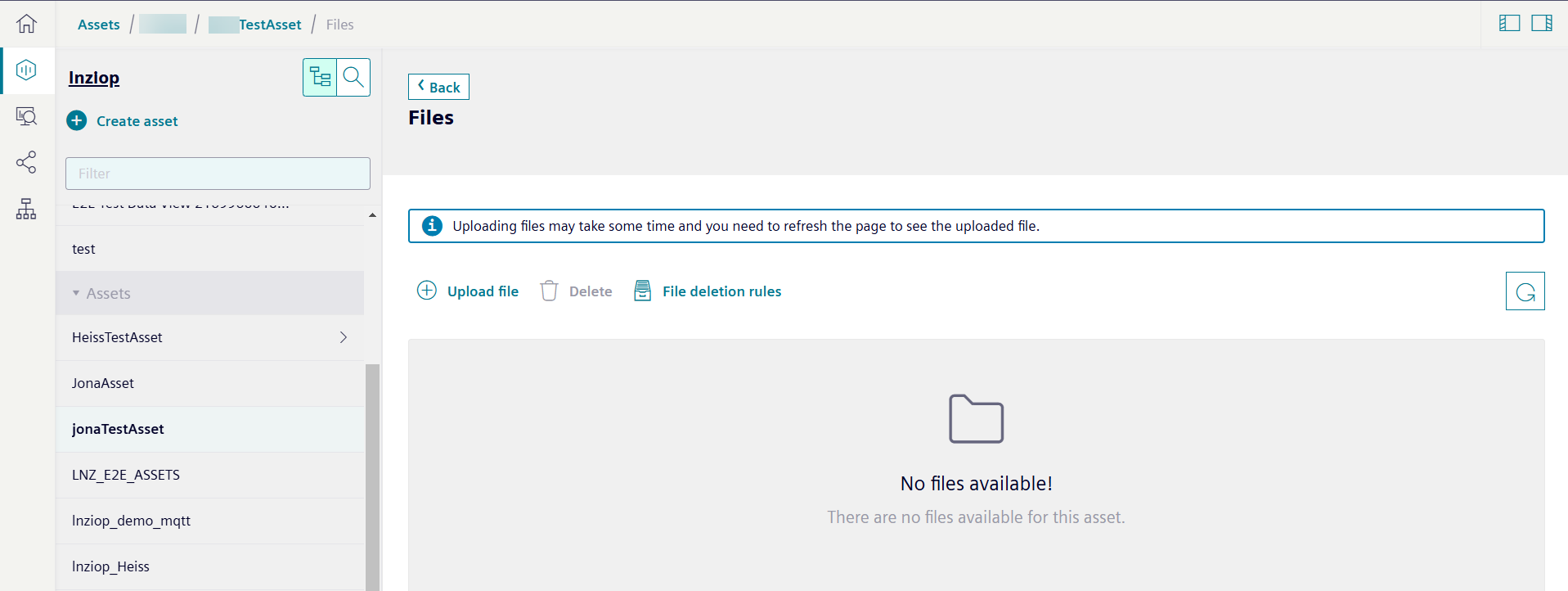The image size is (1568, 591).
Task: Toggle the right panel layout icon
Action: click(1542, 23)
